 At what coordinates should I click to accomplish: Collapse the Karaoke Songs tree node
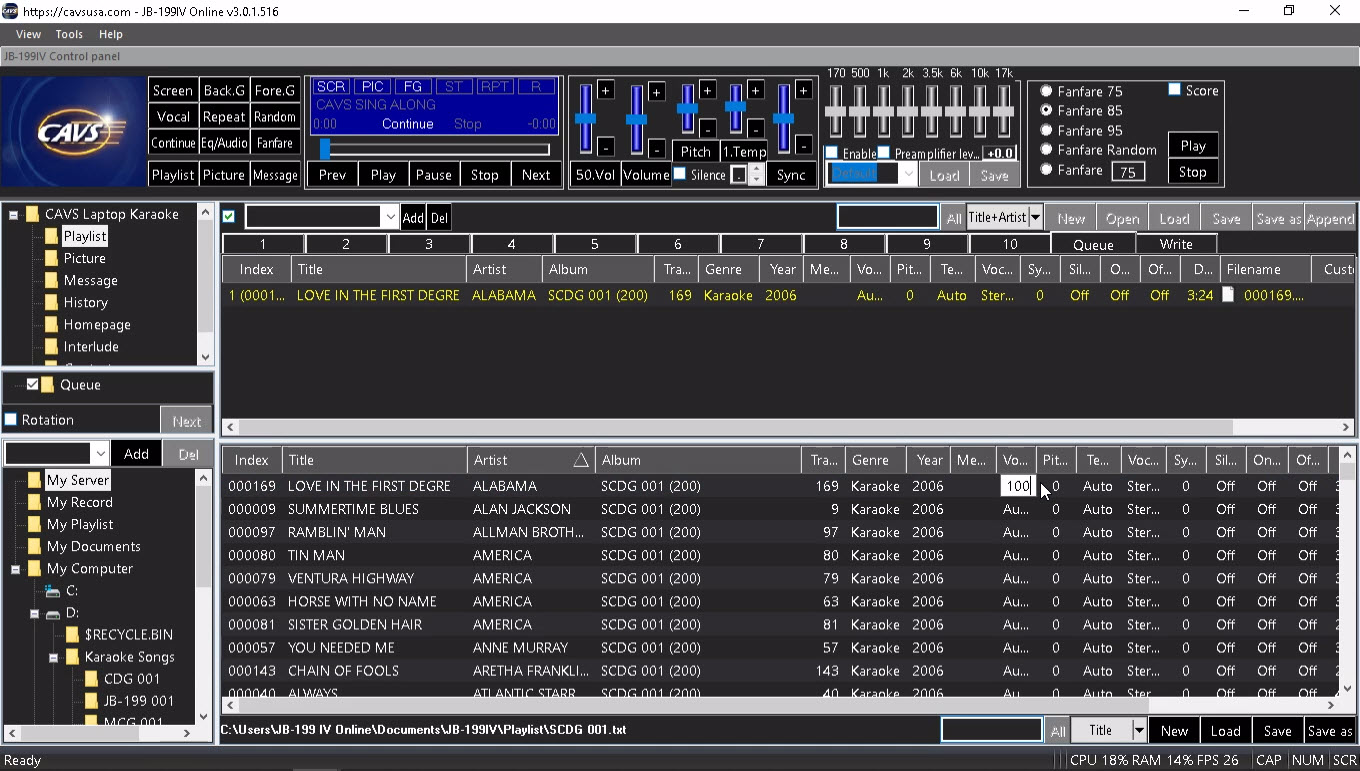53,657
